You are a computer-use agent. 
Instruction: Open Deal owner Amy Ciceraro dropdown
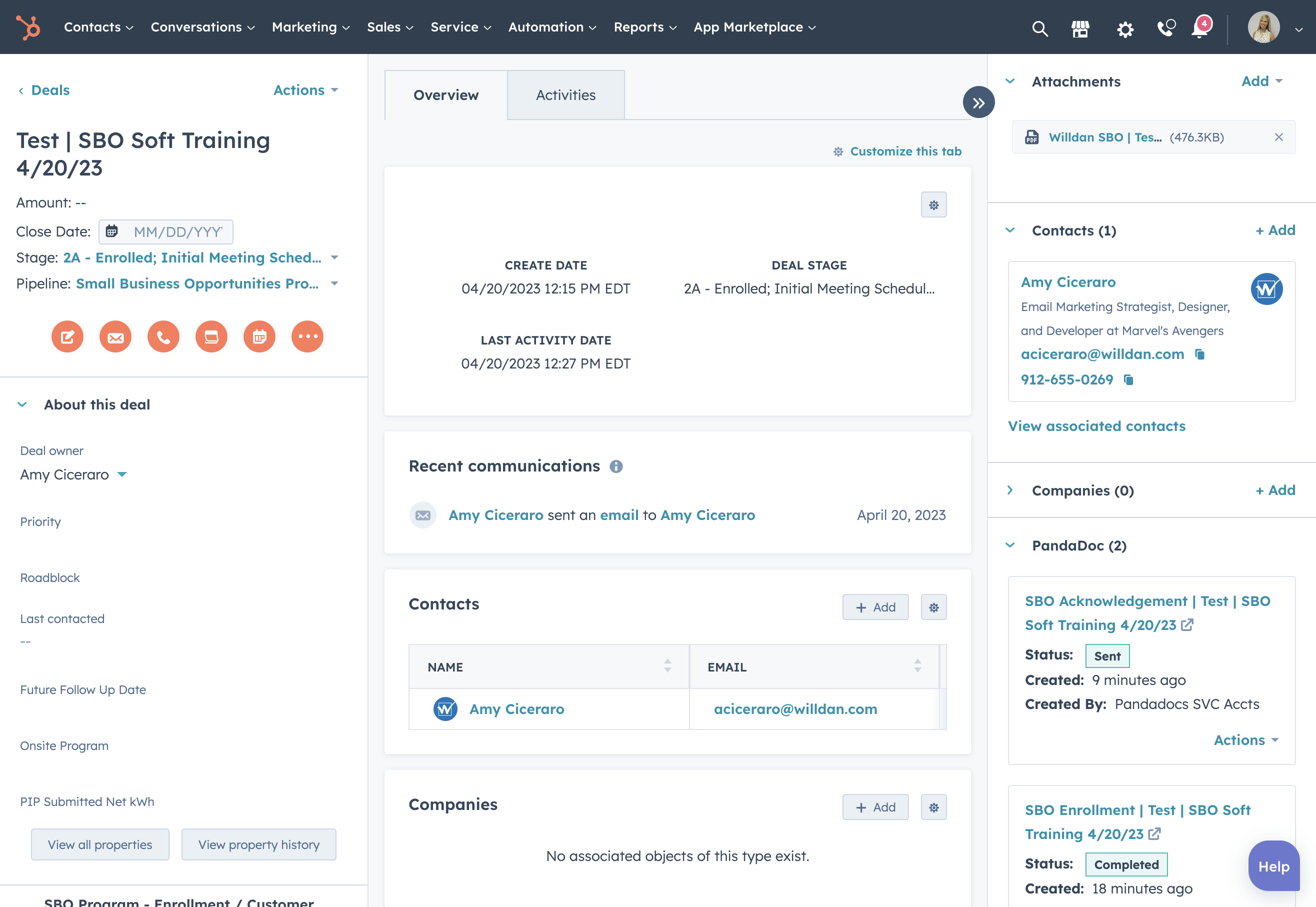click(73, 474)
